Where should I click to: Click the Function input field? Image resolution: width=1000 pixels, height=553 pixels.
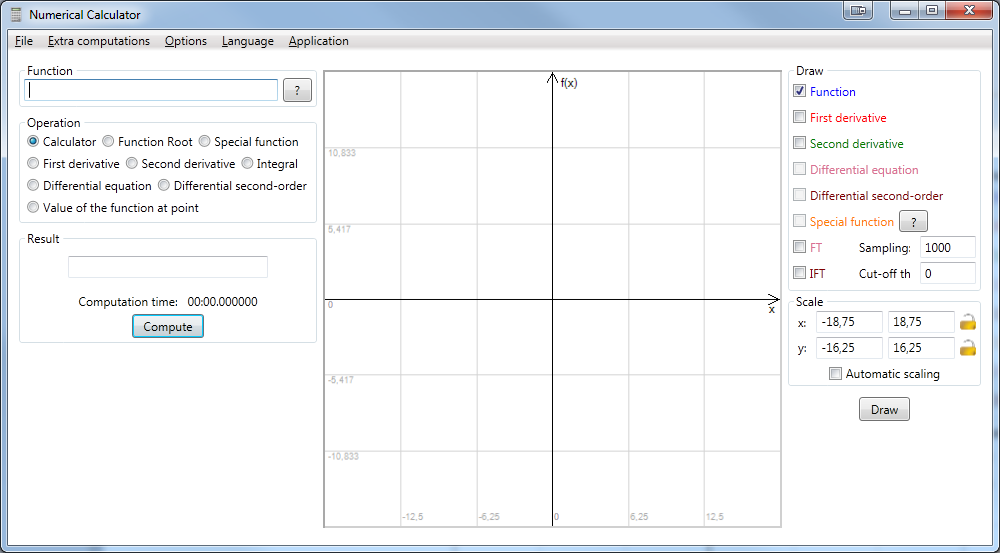[x=150, y=90]
